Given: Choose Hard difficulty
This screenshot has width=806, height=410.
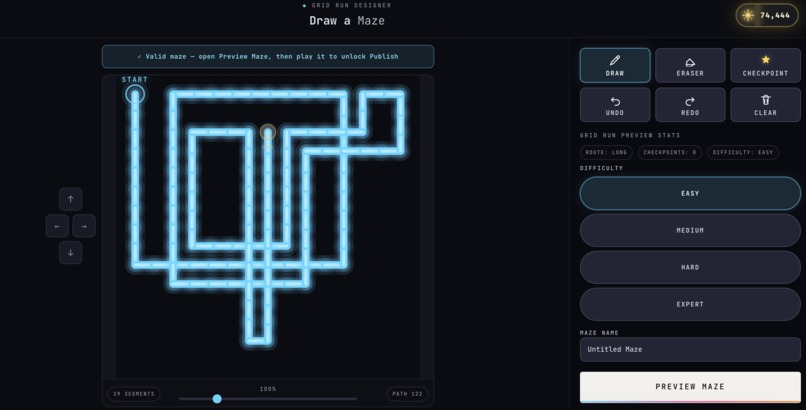Looking at the screenshot, I should [x=690, y=267].
